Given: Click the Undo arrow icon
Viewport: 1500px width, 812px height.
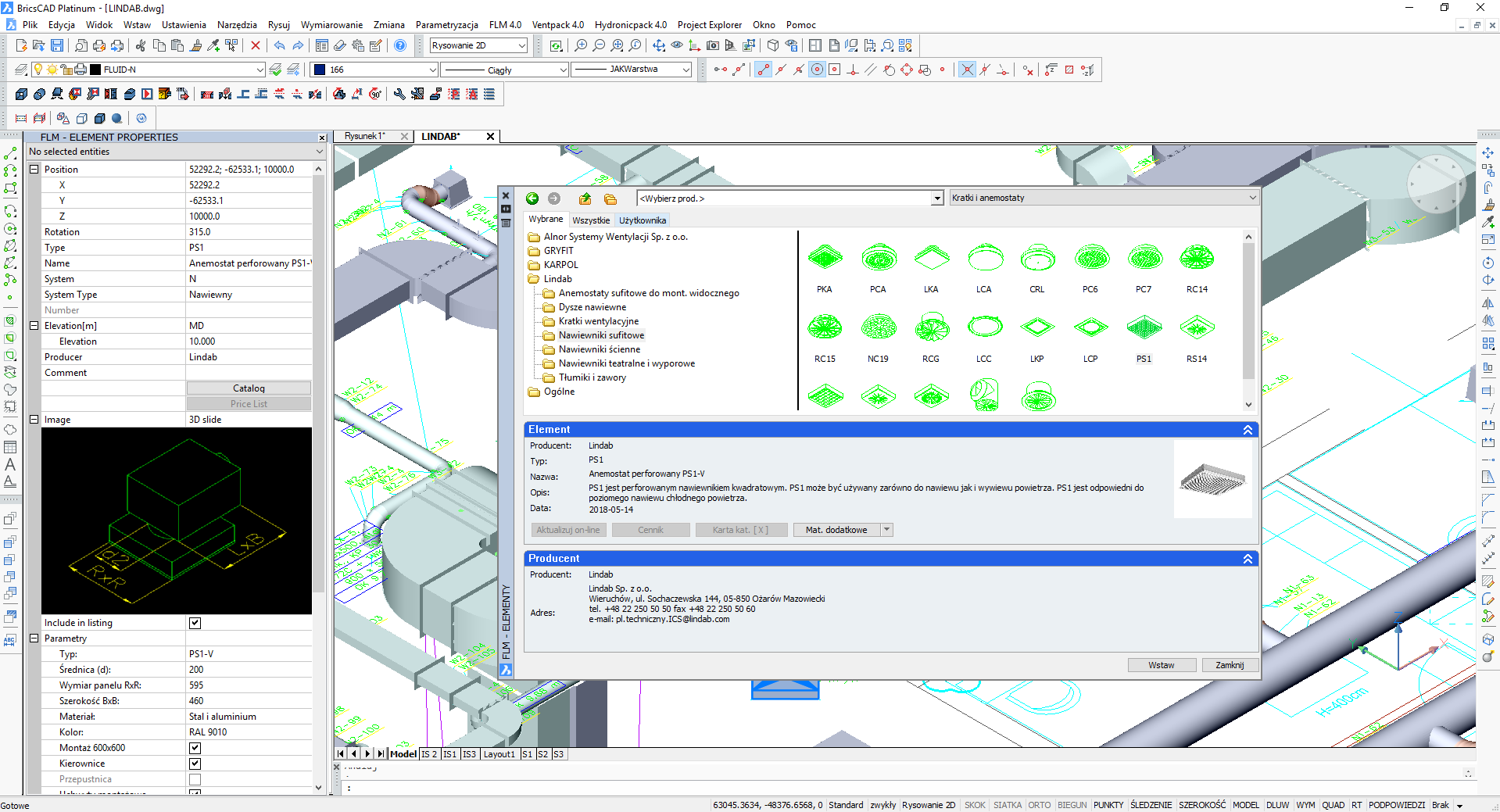Looking at the screenshot, I should coord(279,45).
